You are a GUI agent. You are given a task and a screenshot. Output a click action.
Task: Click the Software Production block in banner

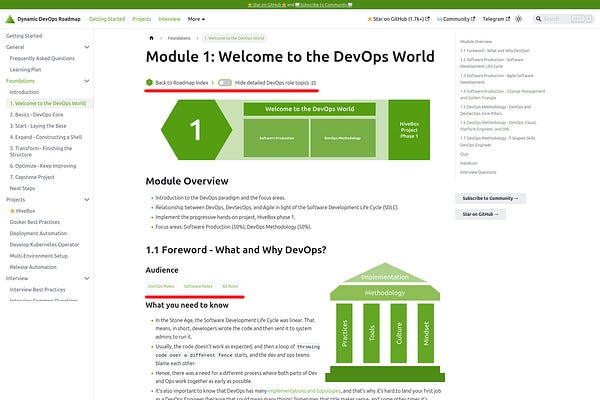(276, 138)
